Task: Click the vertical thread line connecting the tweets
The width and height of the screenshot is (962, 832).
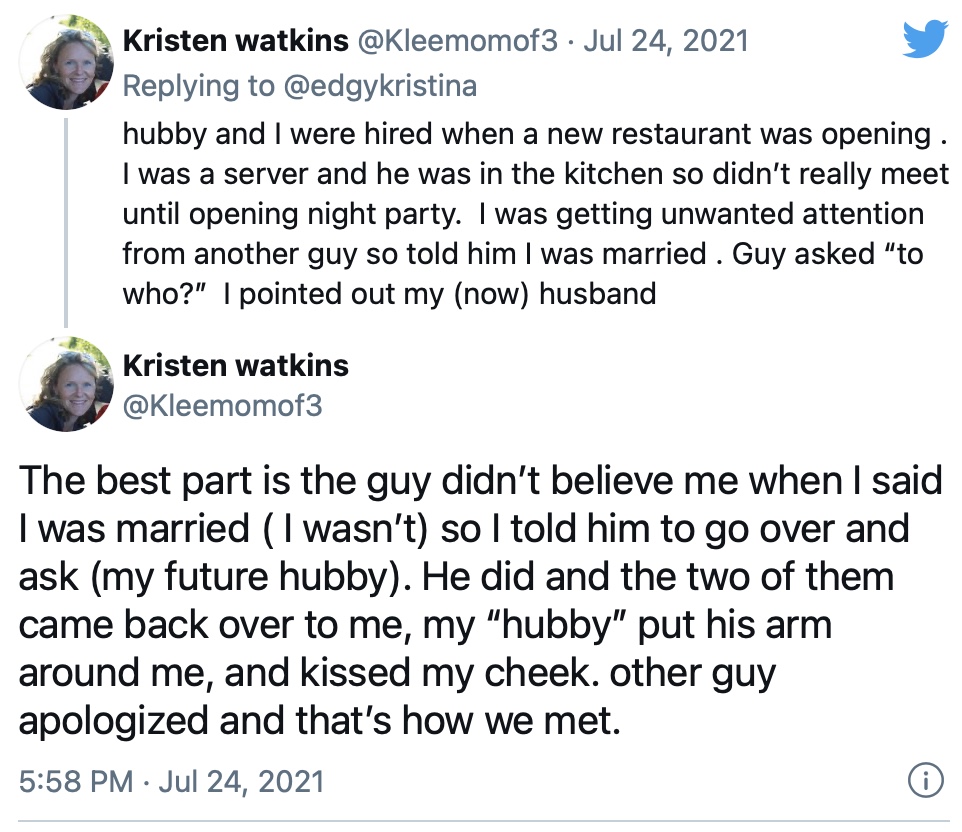Action: (66, 222)
